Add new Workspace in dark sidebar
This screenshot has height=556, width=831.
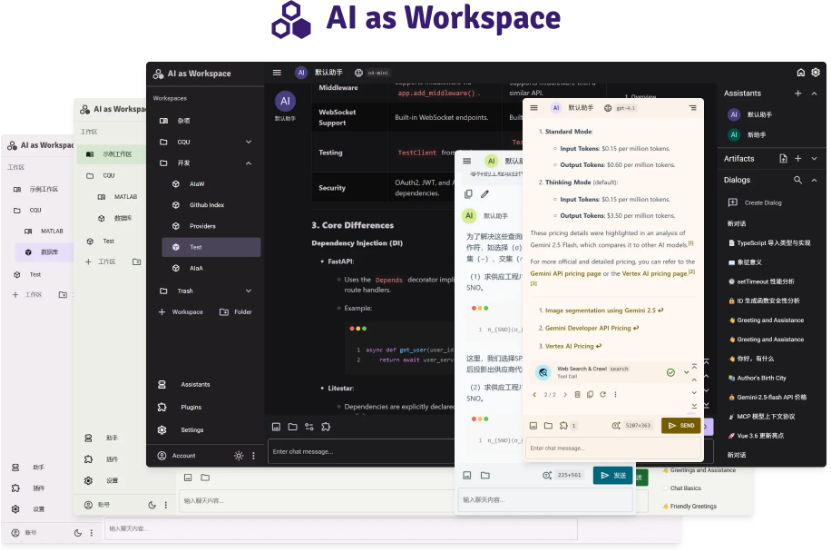181,312
